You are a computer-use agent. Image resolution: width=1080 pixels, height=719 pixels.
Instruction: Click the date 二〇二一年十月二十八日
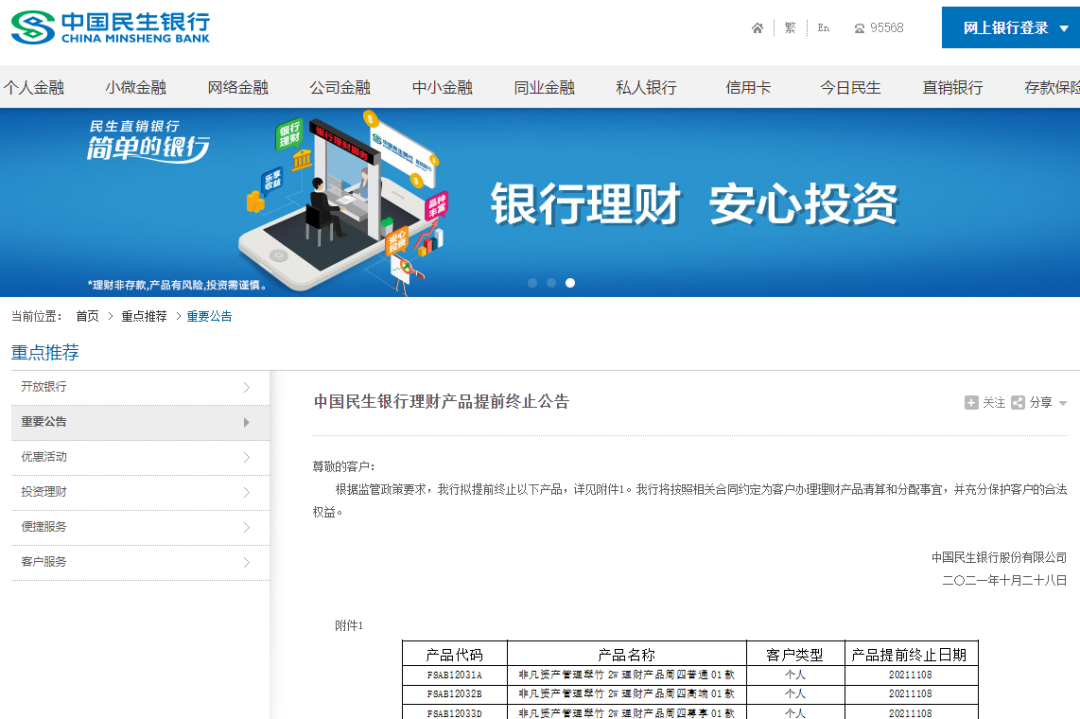(x=1004, y=580)
